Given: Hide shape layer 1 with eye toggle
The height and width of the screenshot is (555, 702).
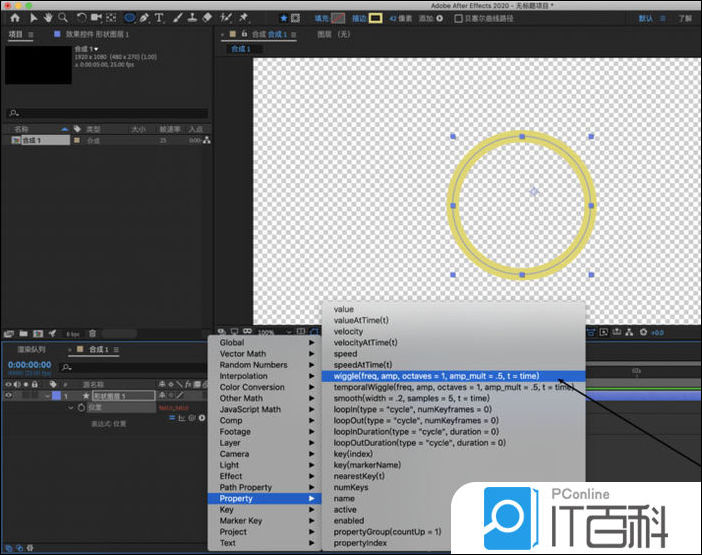Looking at the screenshot, I should point(10,396).
